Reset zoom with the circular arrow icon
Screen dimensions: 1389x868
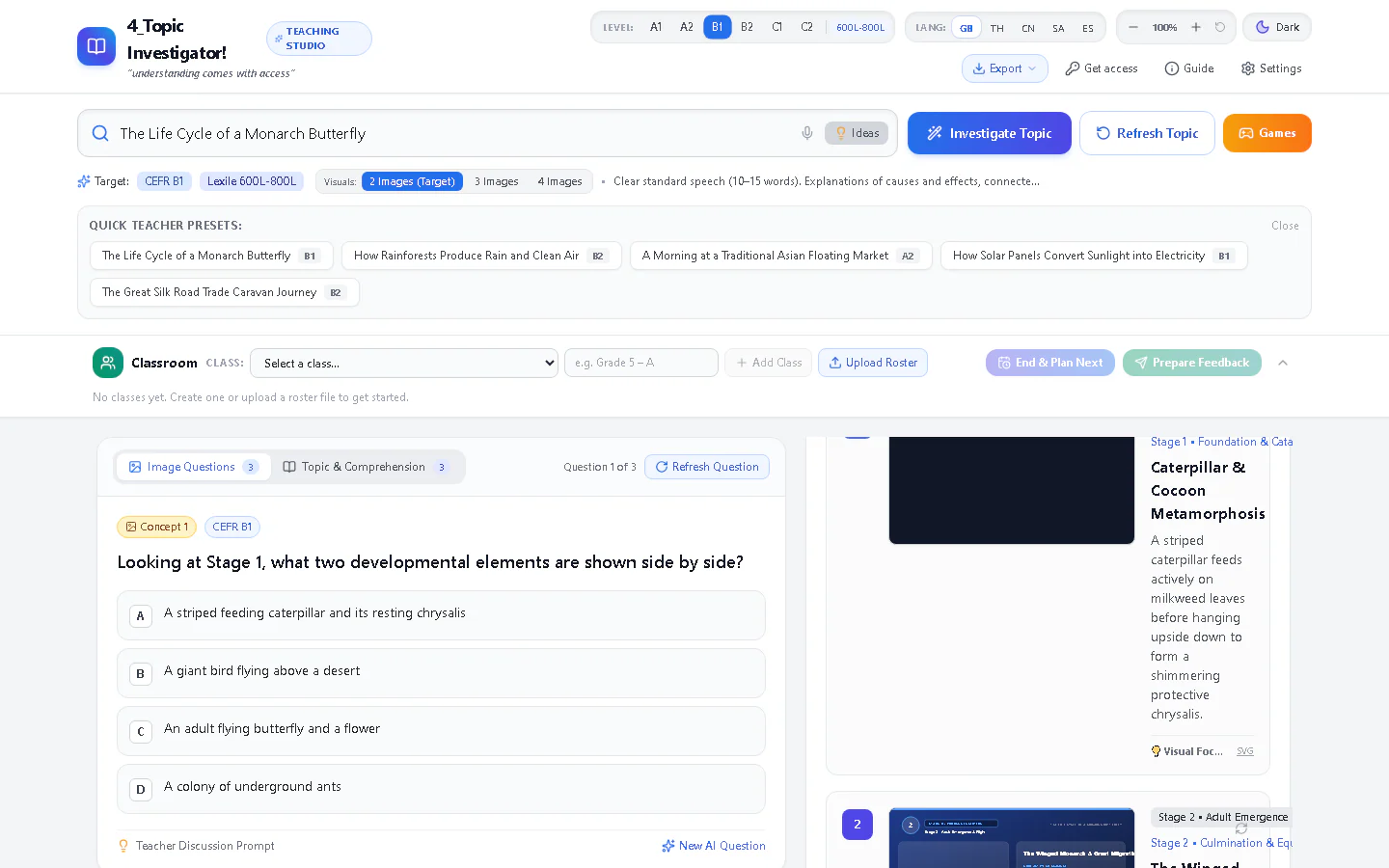(x=1220, y=27)
